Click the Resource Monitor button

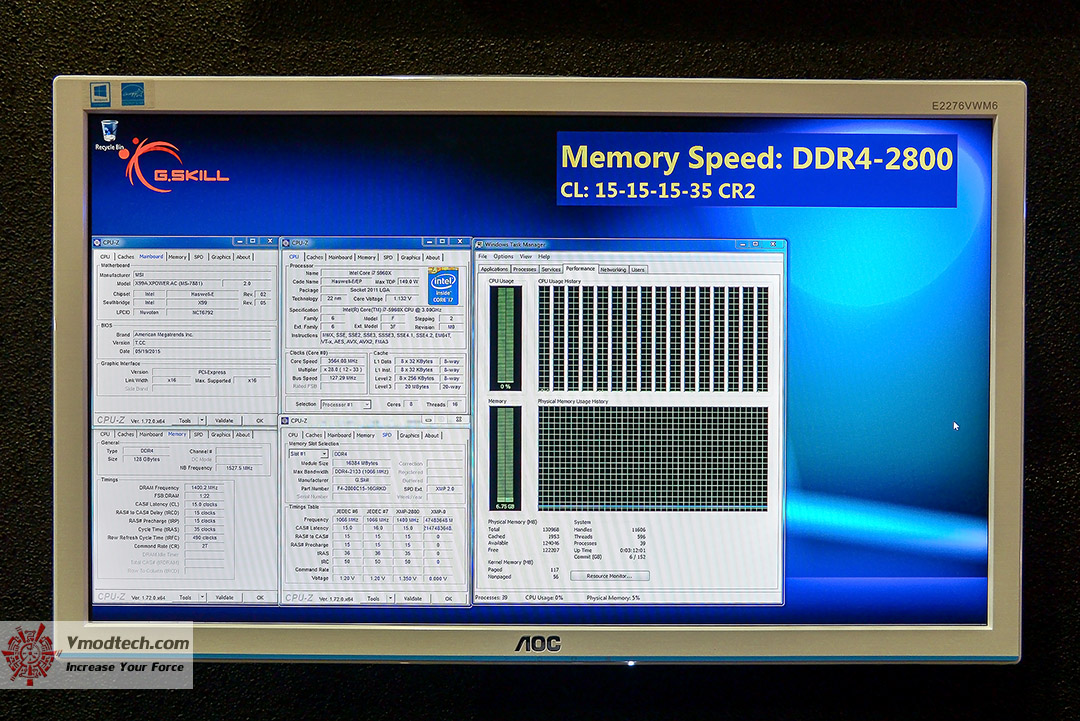pos(610,576)
